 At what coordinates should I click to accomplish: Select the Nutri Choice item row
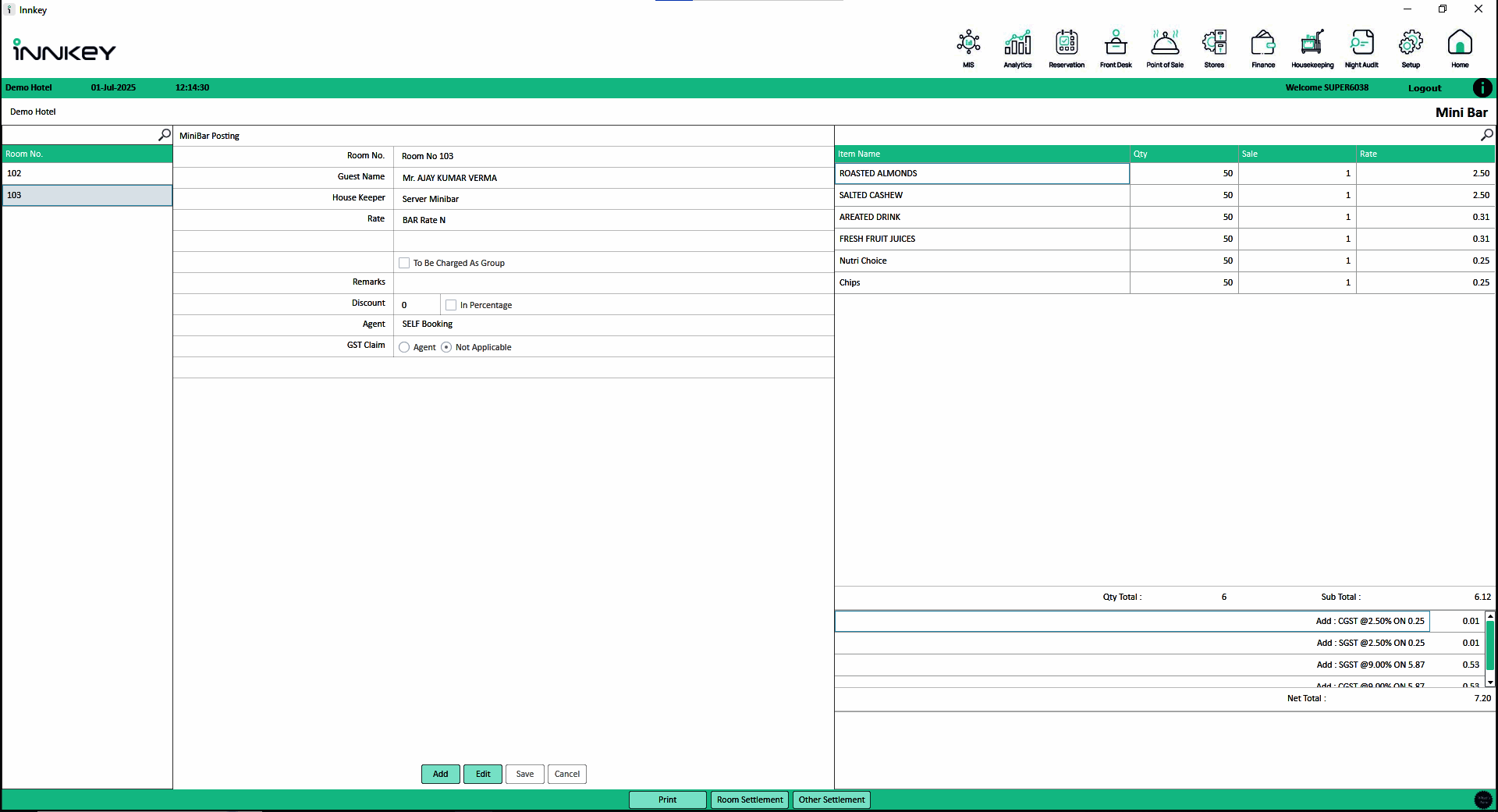[1165, 261]
